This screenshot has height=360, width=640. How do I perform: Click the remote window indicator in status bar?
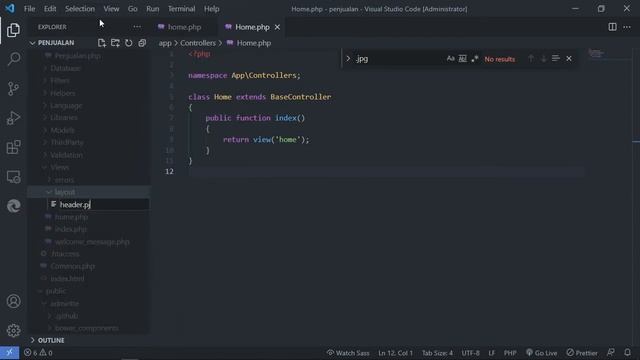[9, 353]
